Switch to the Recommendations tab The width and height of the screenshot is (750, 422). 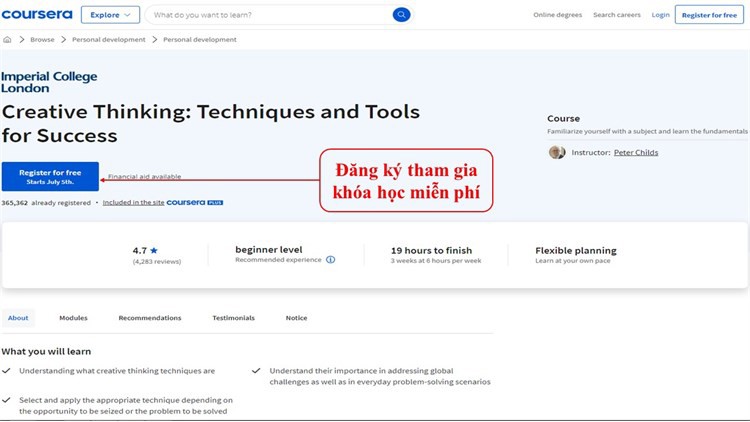click(150, 318)
